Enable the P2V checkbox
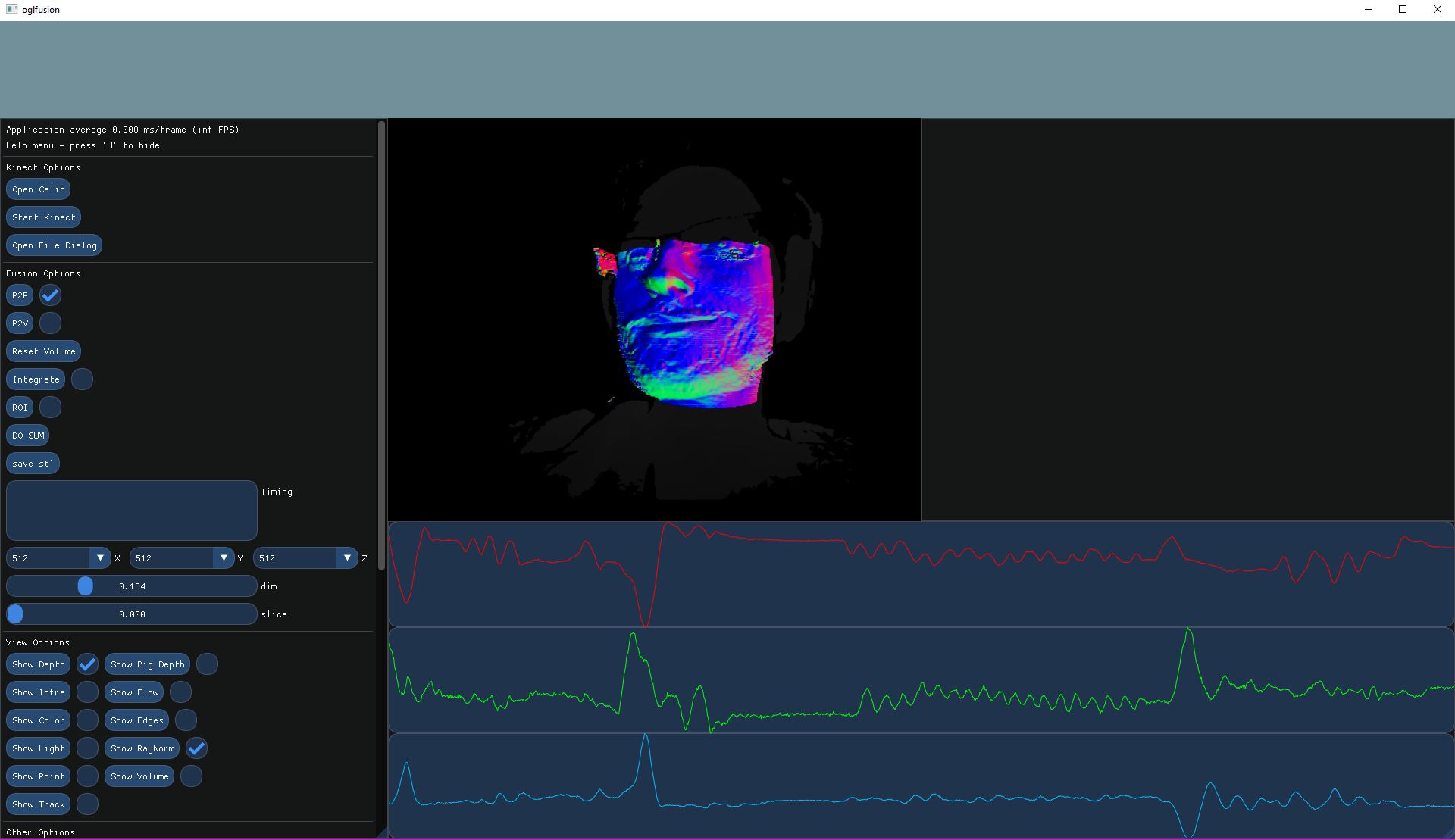The width and height of the screenshot is (1455, 840). tap(51, 323)
